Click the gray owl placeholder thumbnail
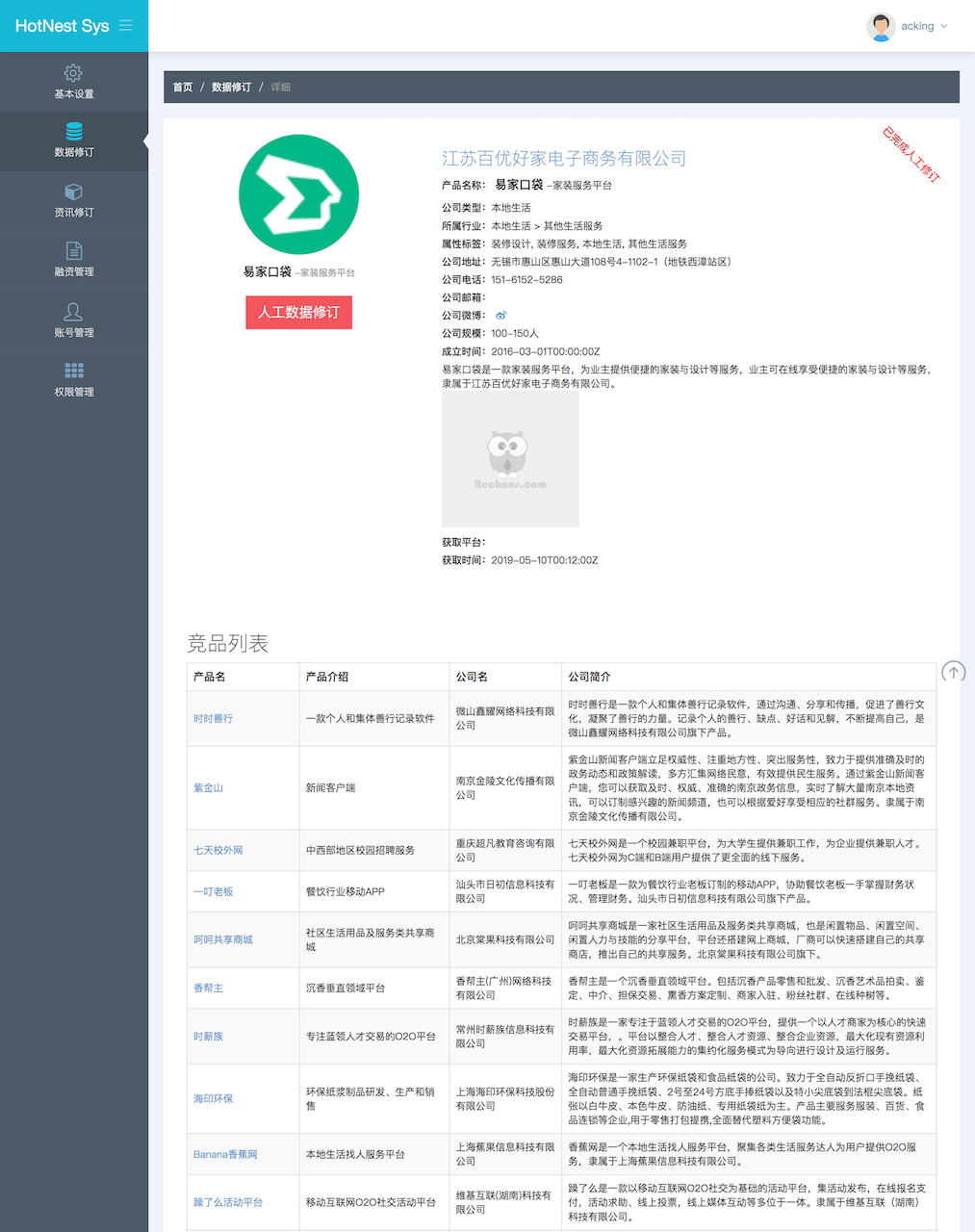This screenshot has height=1232, width=975. [510, 459]
